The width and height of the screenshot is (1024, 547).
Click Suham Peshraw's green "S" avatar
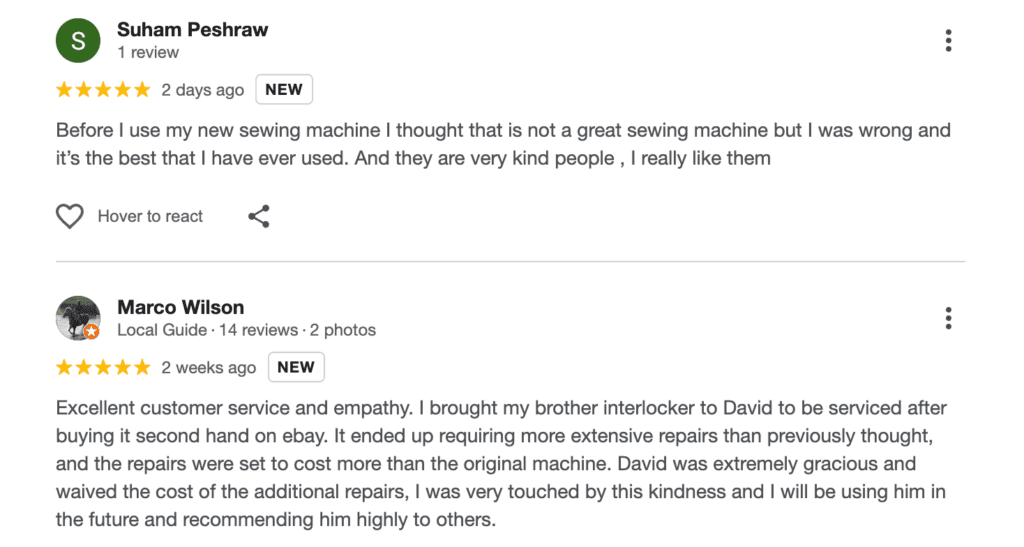point(78,41)
